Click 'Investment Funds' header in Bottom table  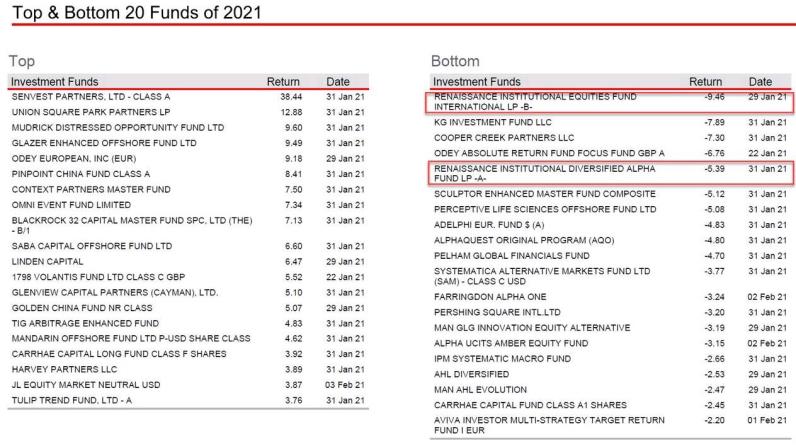(x=477, y=82)
